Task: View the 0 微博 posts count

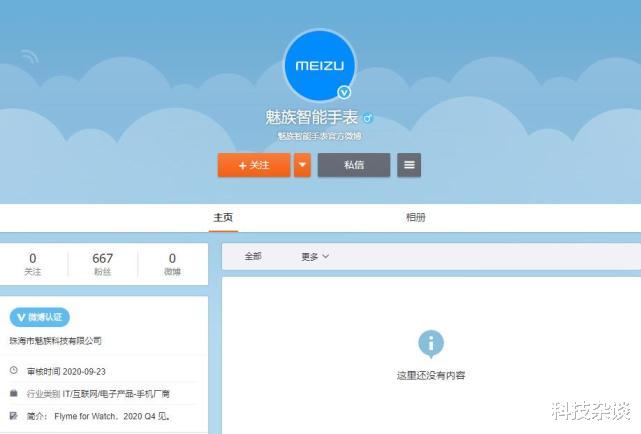Action: [172, 264]
